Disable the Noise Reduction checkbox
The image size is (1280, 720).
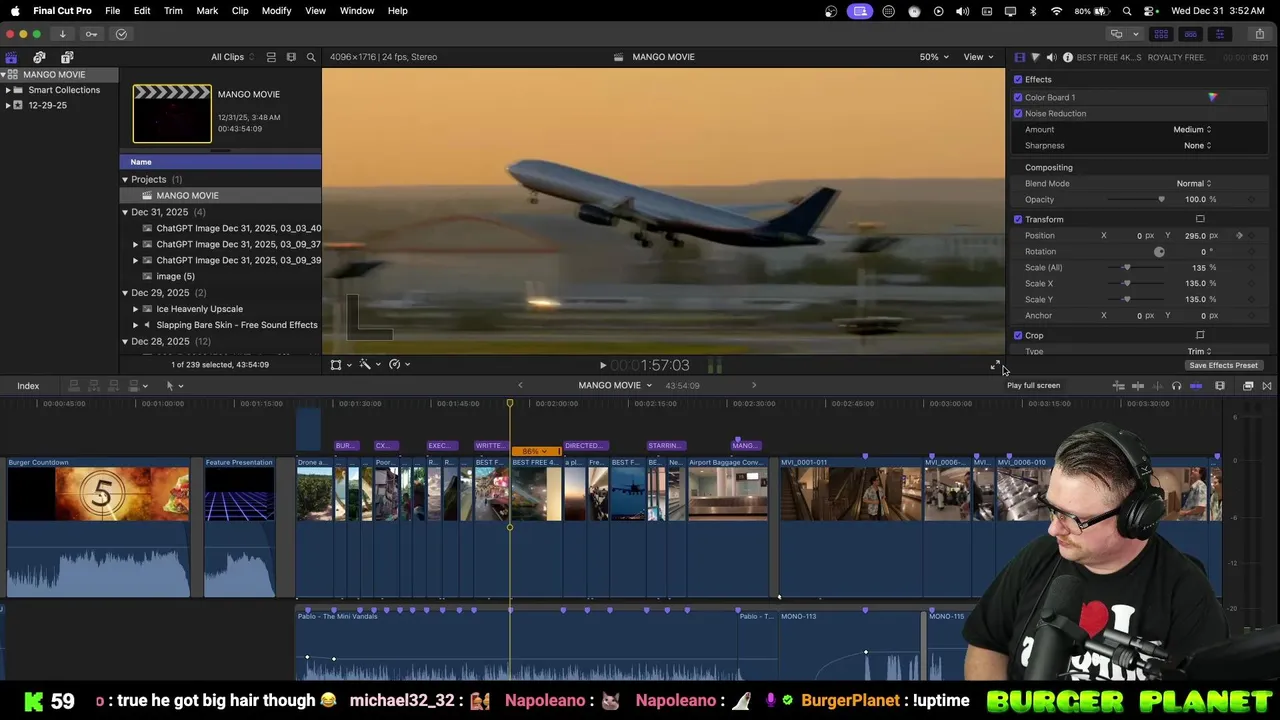click(x=1018, y=113)
